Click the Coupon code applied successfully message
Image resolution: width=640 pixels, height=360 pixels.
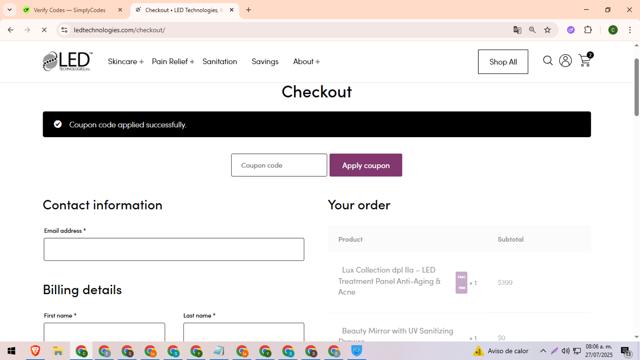pyautogui.click(x=127, y=124)
